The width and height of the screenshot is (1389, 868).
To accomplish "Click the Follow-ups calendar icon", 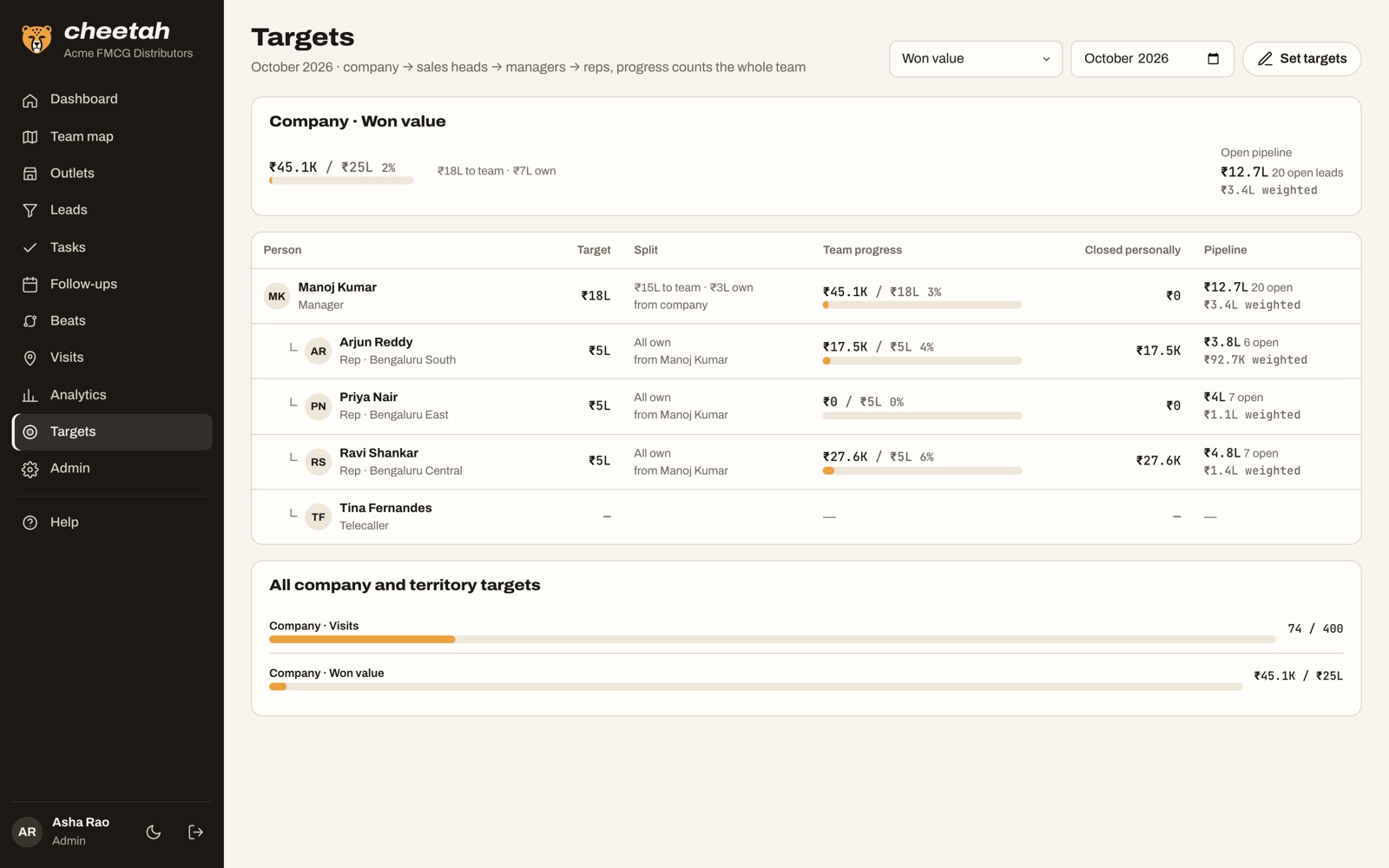I will pos(30,284).
